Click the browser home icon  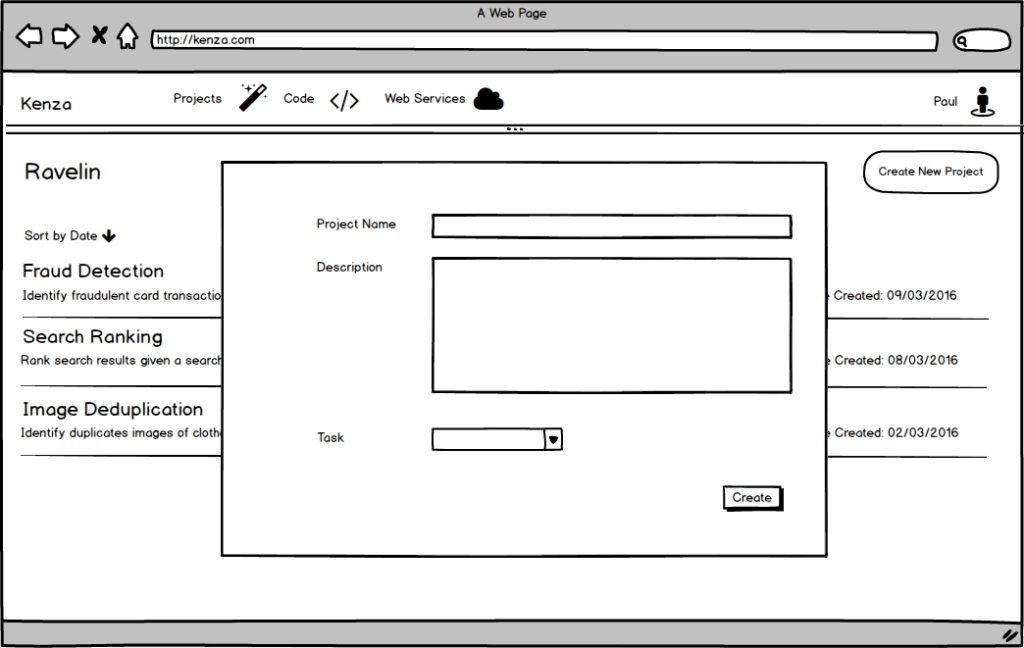(x=127, y=37)
